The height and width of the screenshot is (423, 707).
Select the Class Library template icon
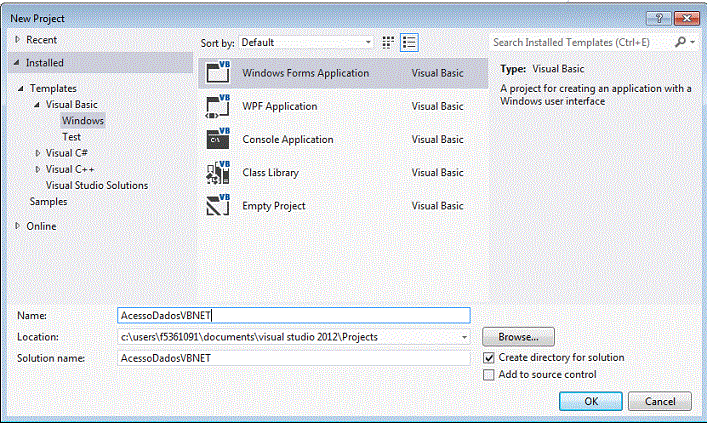(218, 172)
